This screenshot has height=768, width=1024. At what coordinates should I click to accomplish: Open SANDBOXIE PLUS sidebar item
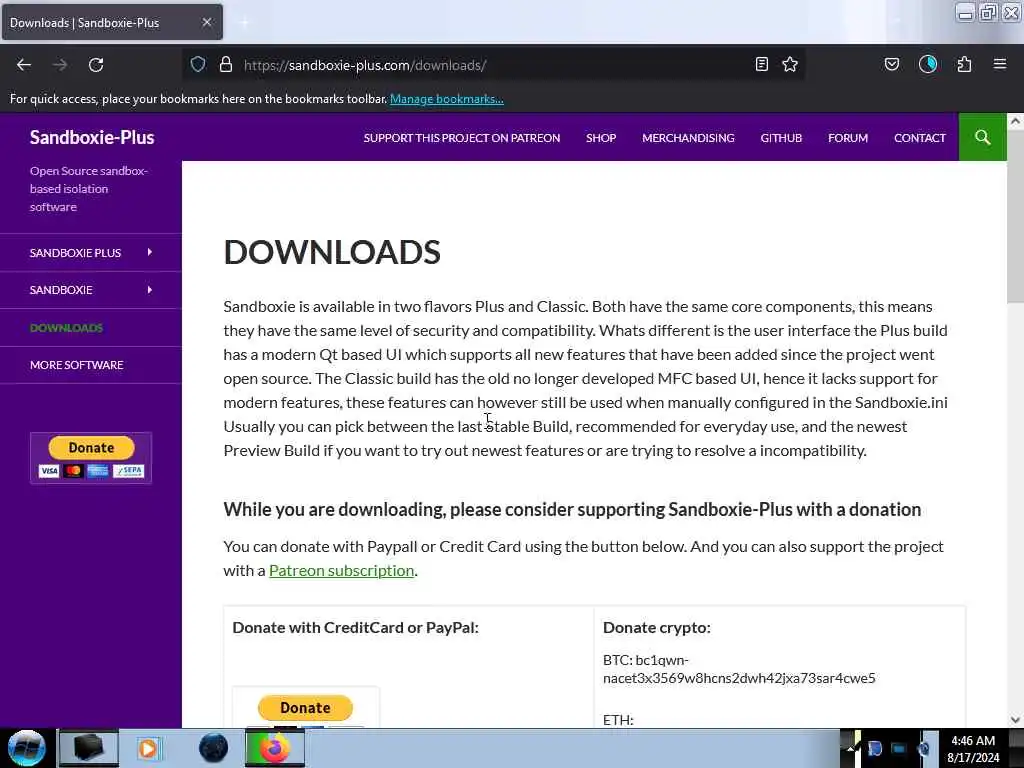[x=75, y=253]
